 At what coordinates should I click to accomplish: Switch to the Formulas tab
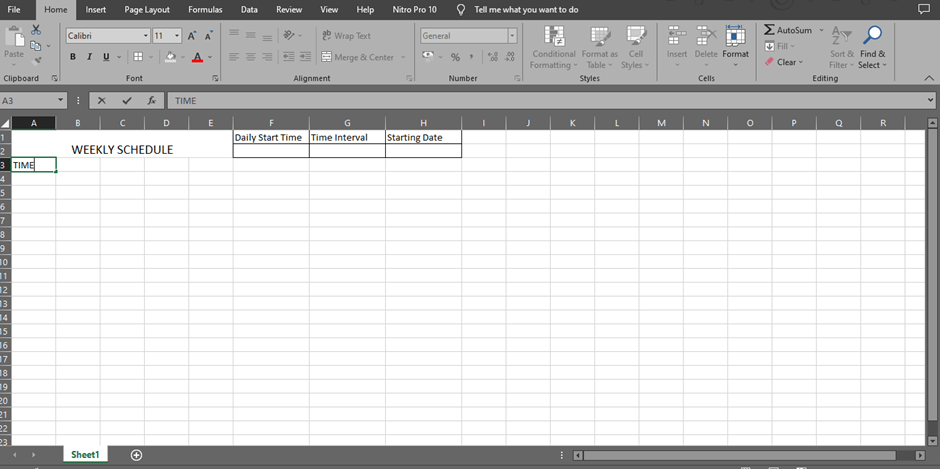(x=205, y=10)
